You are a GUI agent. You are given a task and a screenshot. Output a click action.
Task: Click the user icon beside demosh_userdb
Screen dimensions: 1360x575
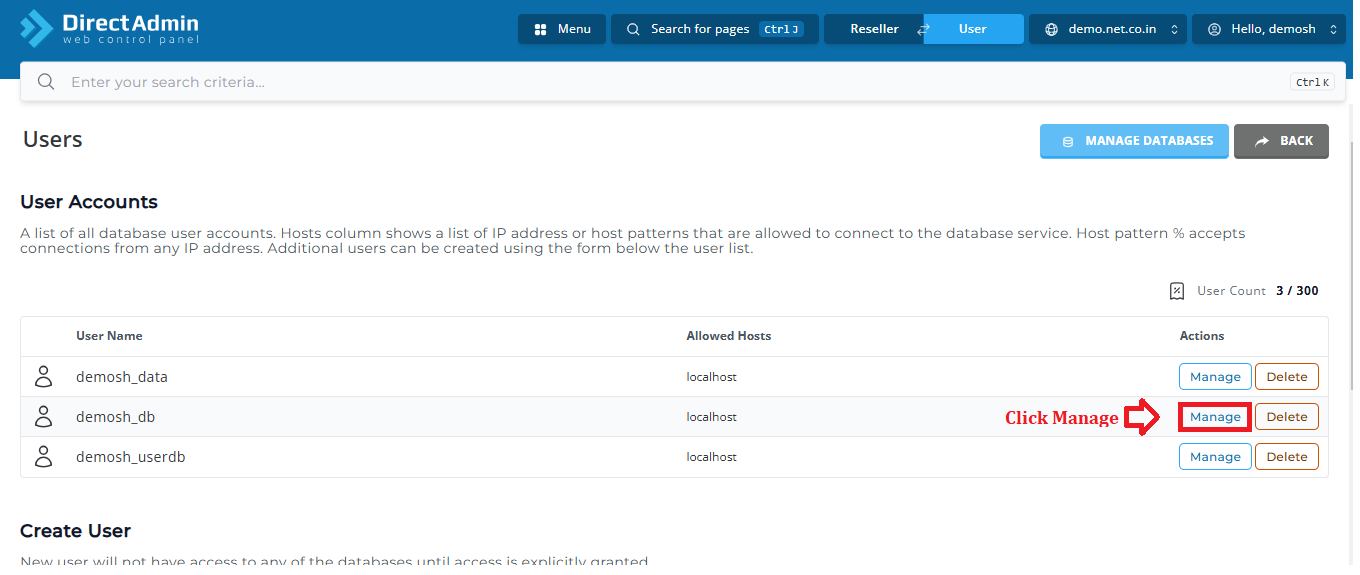(43, 457)
